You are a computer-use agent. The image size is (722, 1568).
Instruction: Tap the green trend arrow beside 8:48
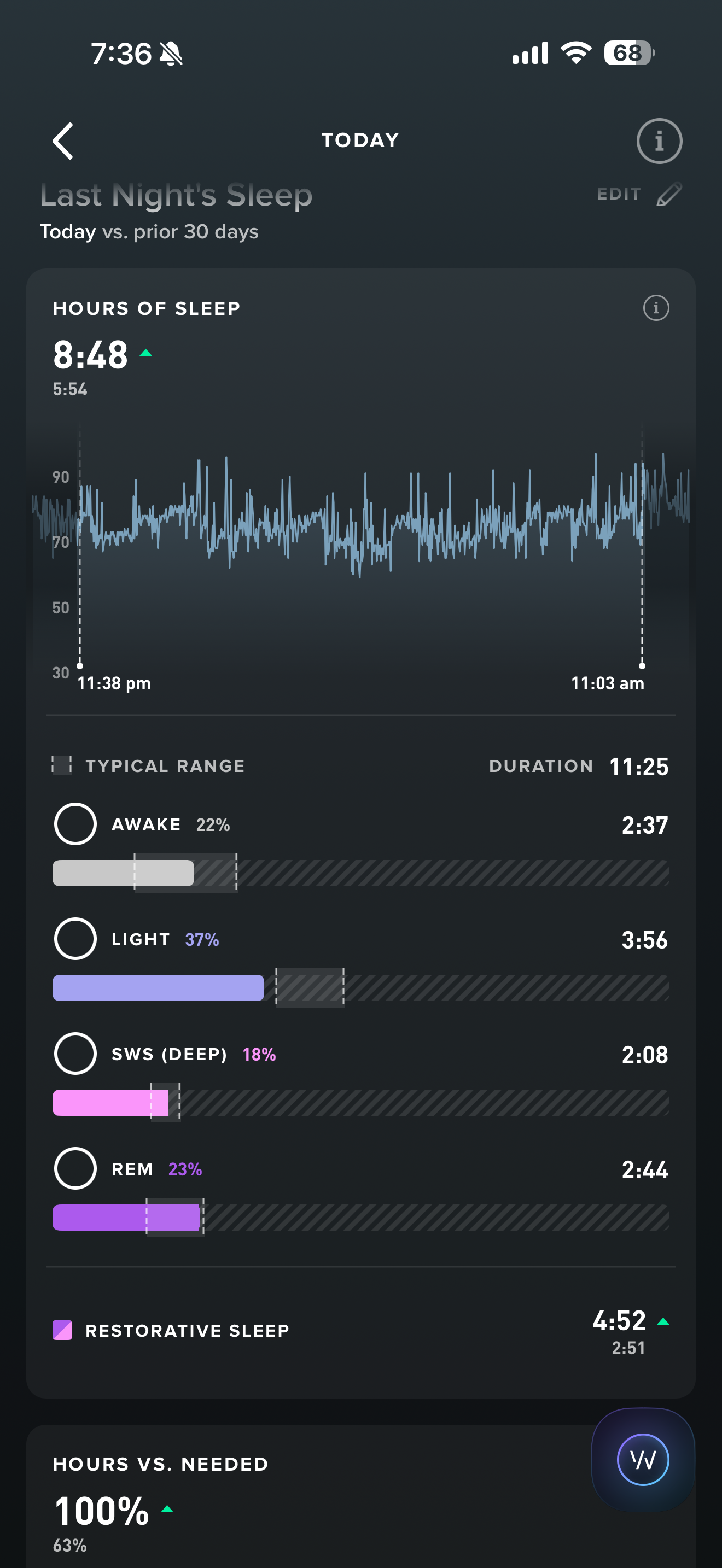[145, 353]
